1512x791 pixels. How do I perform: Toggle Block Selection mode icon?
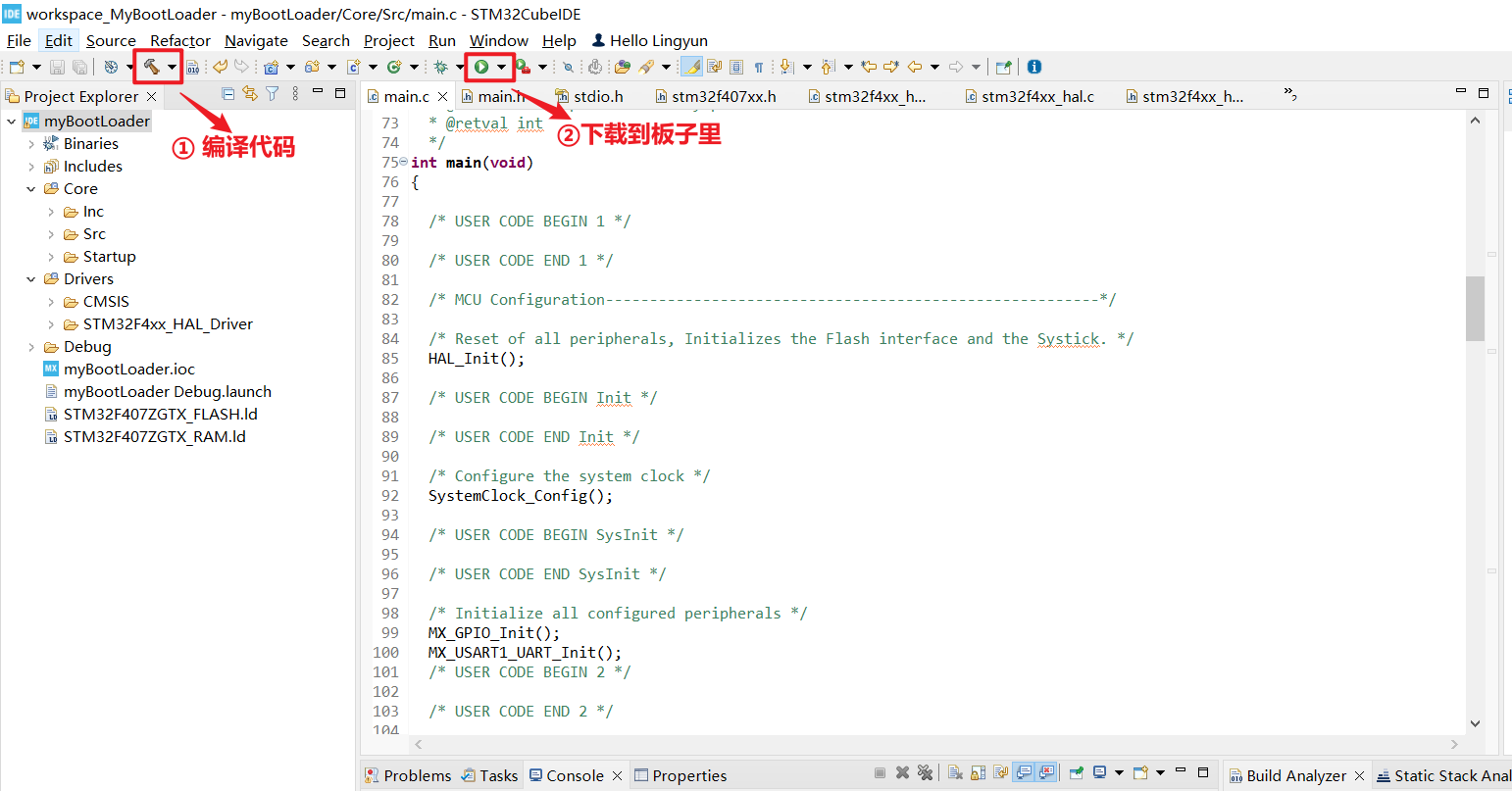point(736,67)
